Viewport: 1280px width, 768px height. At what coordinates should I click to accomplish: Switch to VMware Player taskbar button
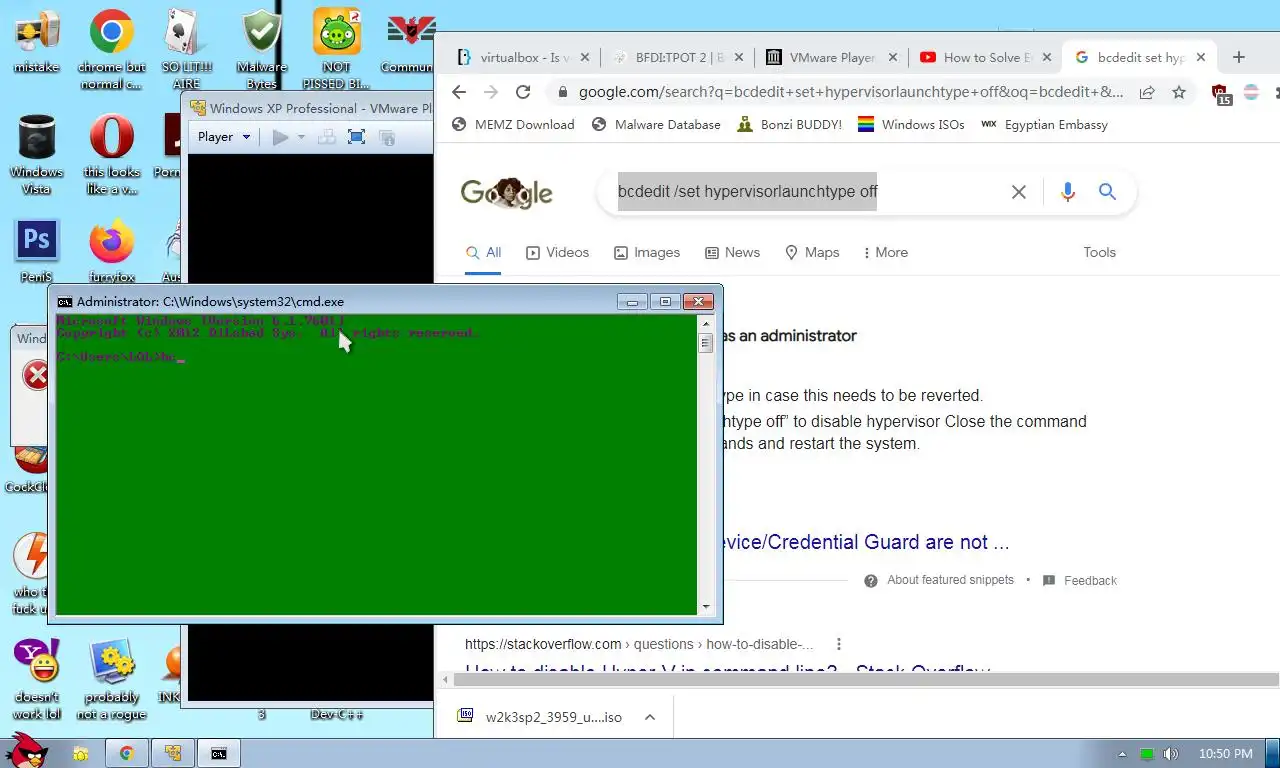173,753
